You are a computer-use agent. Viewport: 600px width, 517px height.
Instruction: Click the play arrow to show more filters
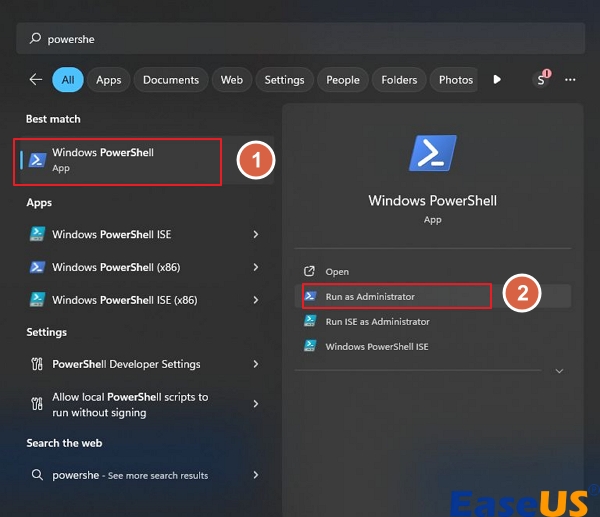tap(498, 80)
